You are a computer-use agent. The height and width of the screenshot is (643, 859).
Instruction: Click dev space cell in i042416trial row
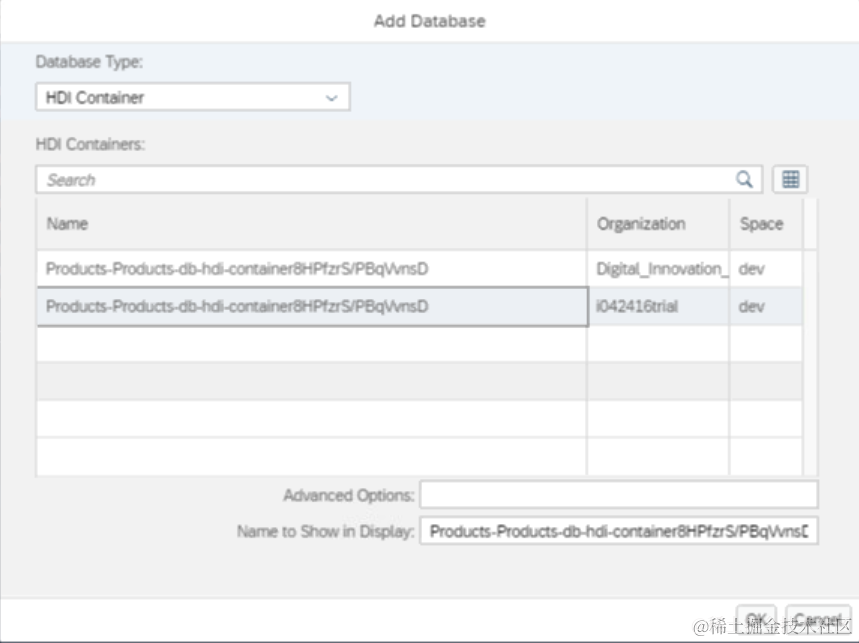[x=766, y=307]
